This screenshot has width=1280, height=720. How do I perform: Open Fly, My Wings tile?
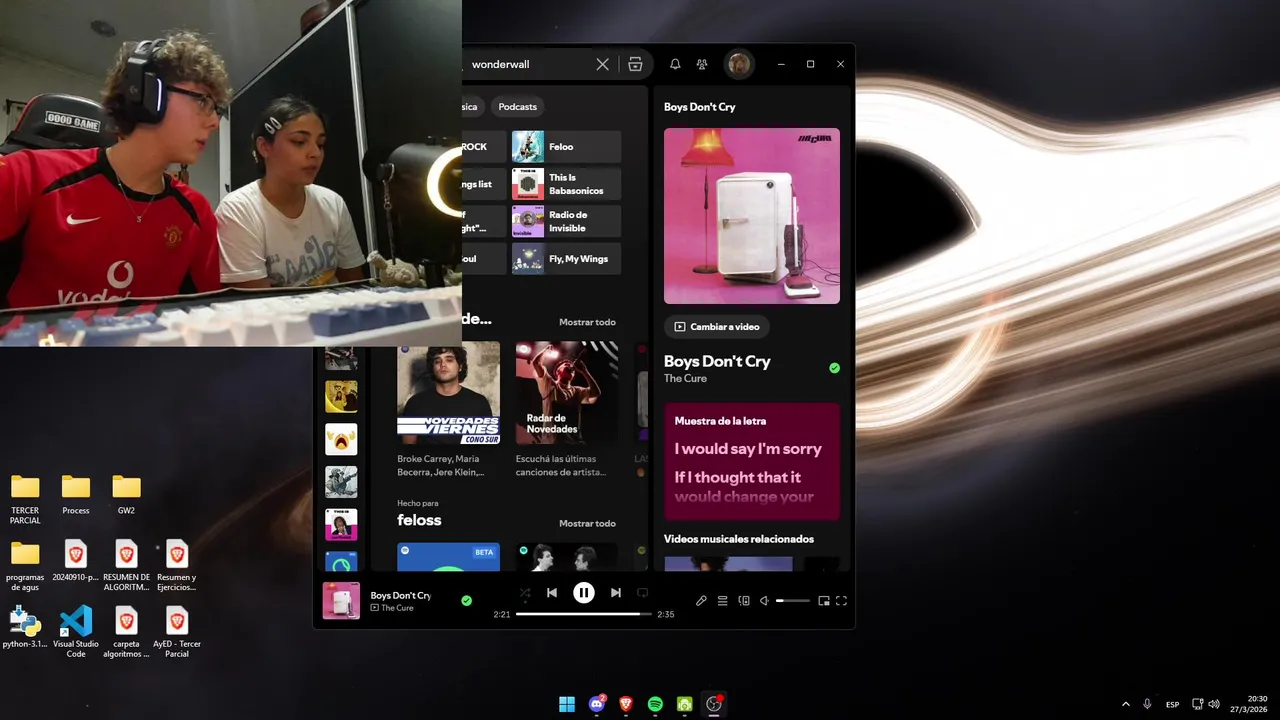click(566, 259)
